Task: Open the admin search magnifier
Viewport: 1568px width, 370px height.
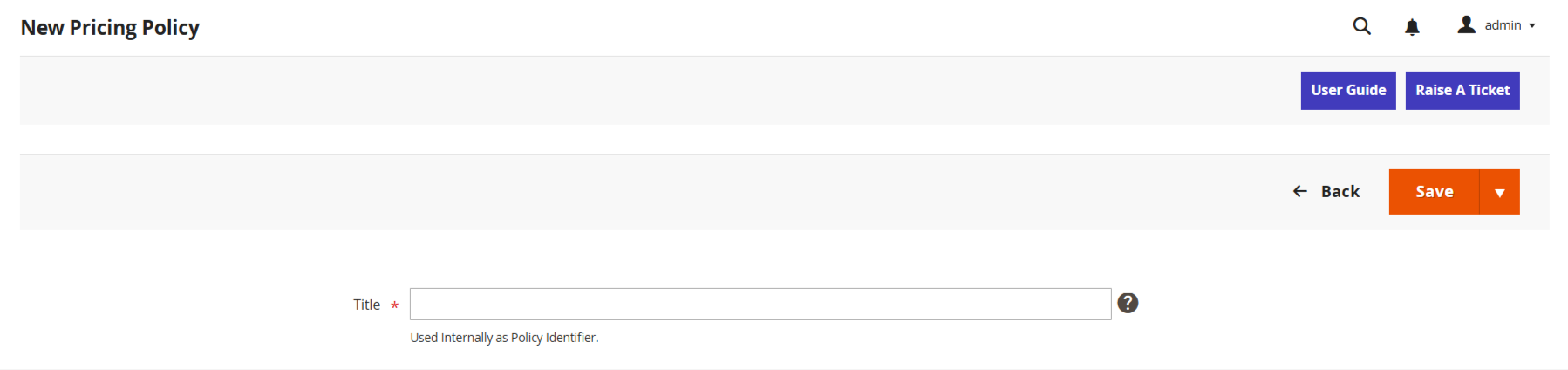Action: coord(1361,26)
